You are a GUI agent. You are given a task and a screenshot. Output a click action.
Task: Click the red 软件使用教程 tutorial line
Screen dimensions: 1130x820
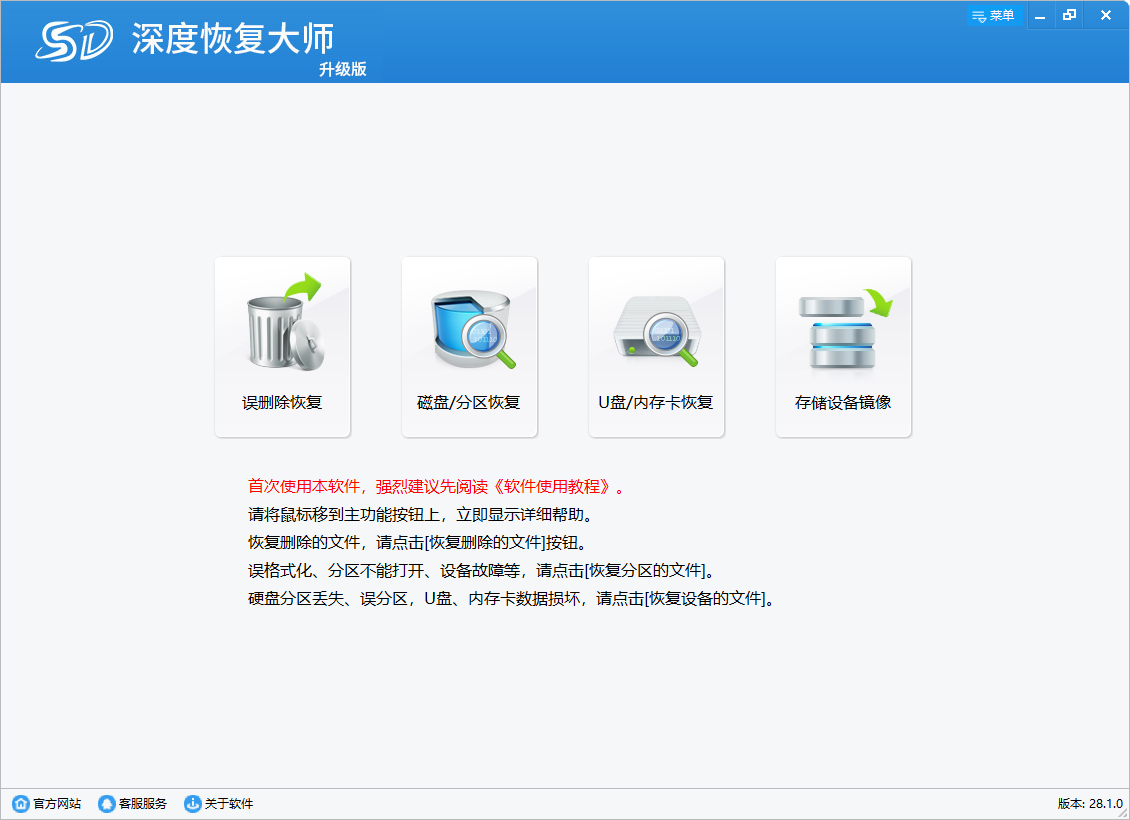tap(435, 486)
